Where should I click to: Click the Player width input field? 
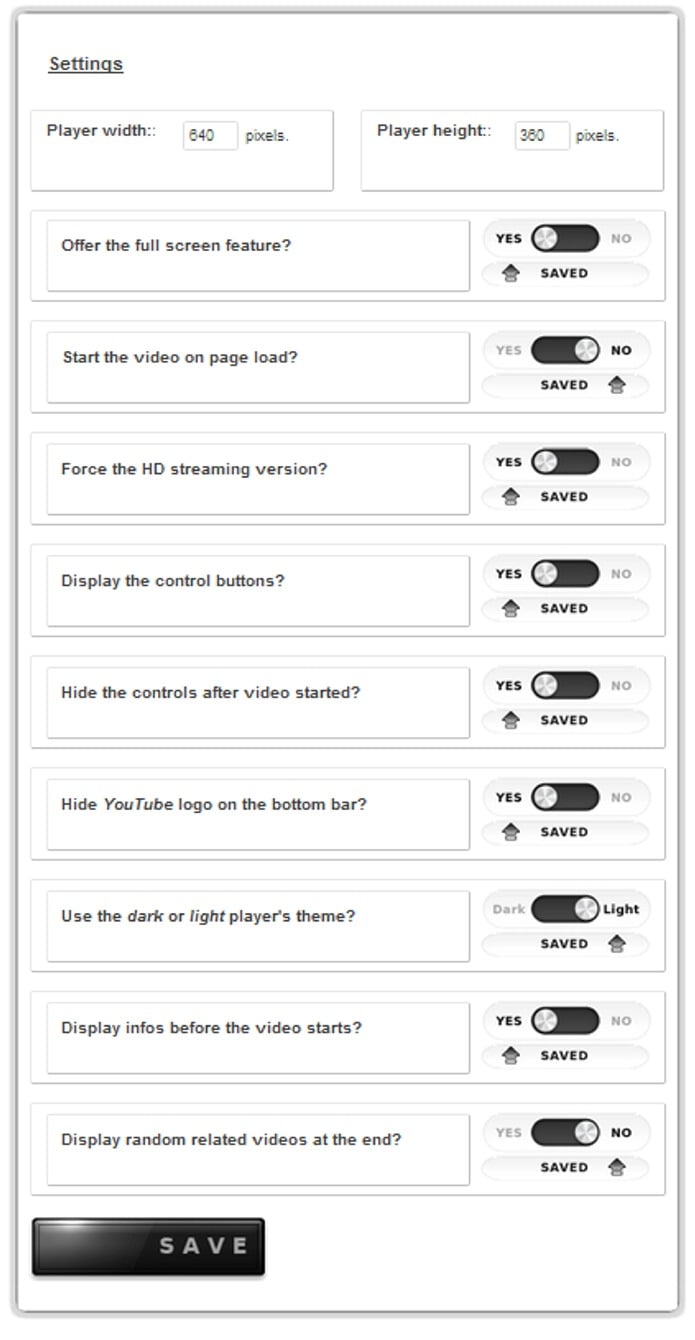pyautogui.click(x=210, y=136)
